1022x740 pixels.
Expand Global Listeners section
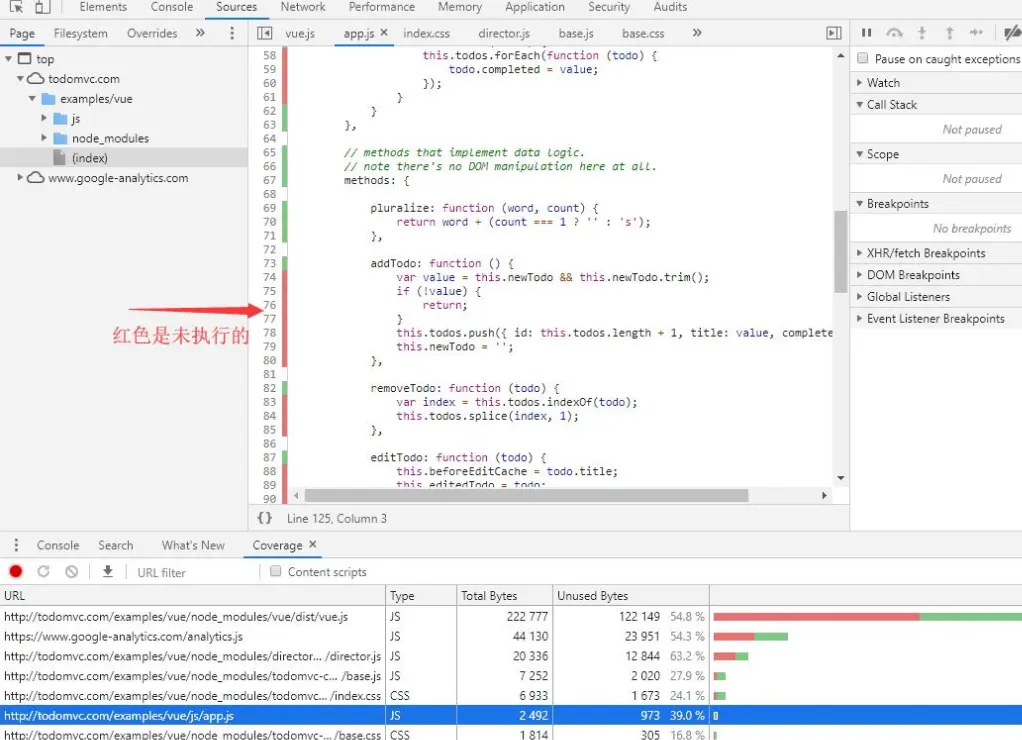tap(935, 297)
